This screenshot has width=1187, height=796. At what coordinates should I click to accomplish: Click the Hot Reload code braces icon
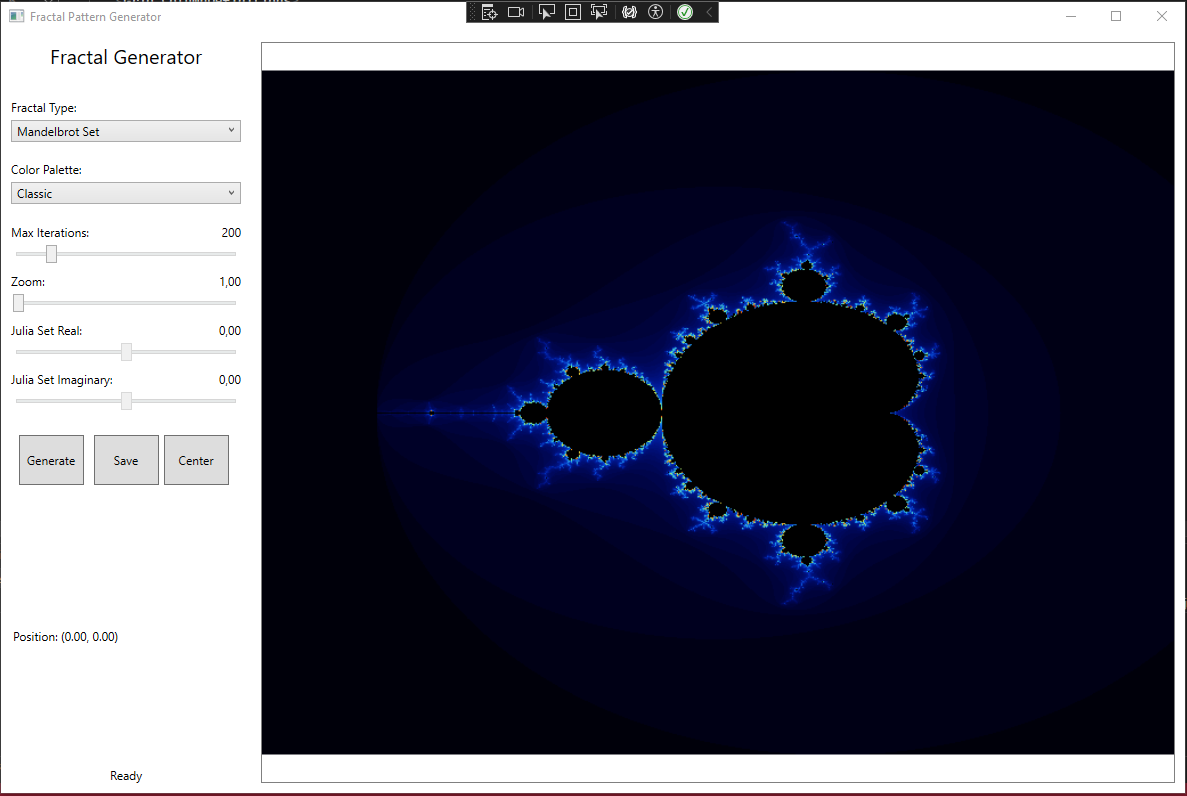pyautogui.click(x=630, y=11)
